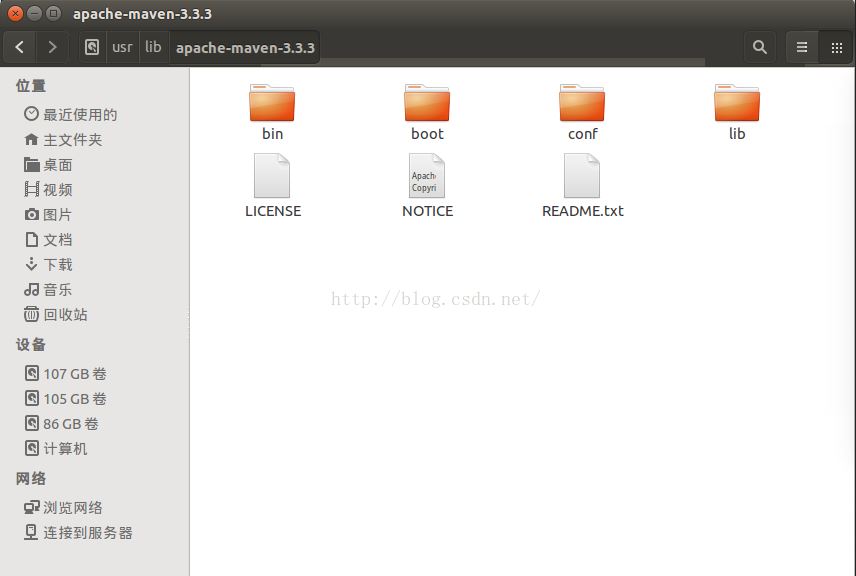Open 连接到服务器 connect to server
This screenshot has width=856, height=576.
[x=95, y=533]
